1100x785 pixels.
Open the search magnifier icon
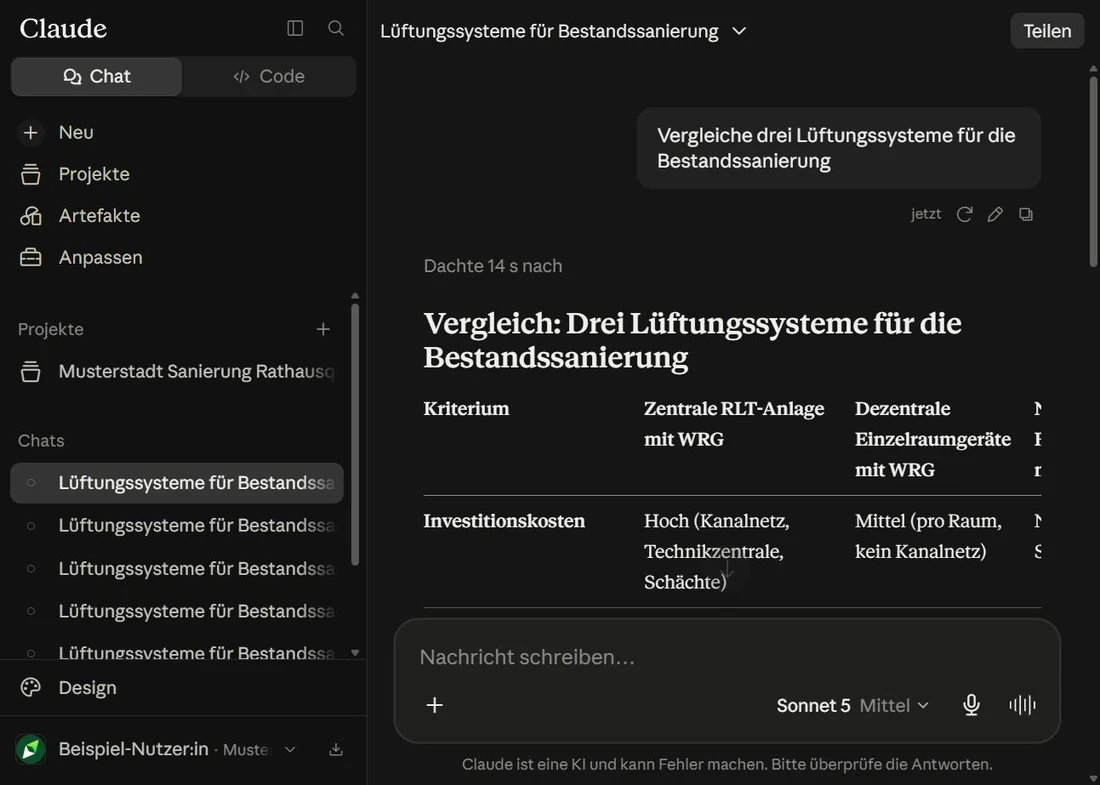(336, 28)
